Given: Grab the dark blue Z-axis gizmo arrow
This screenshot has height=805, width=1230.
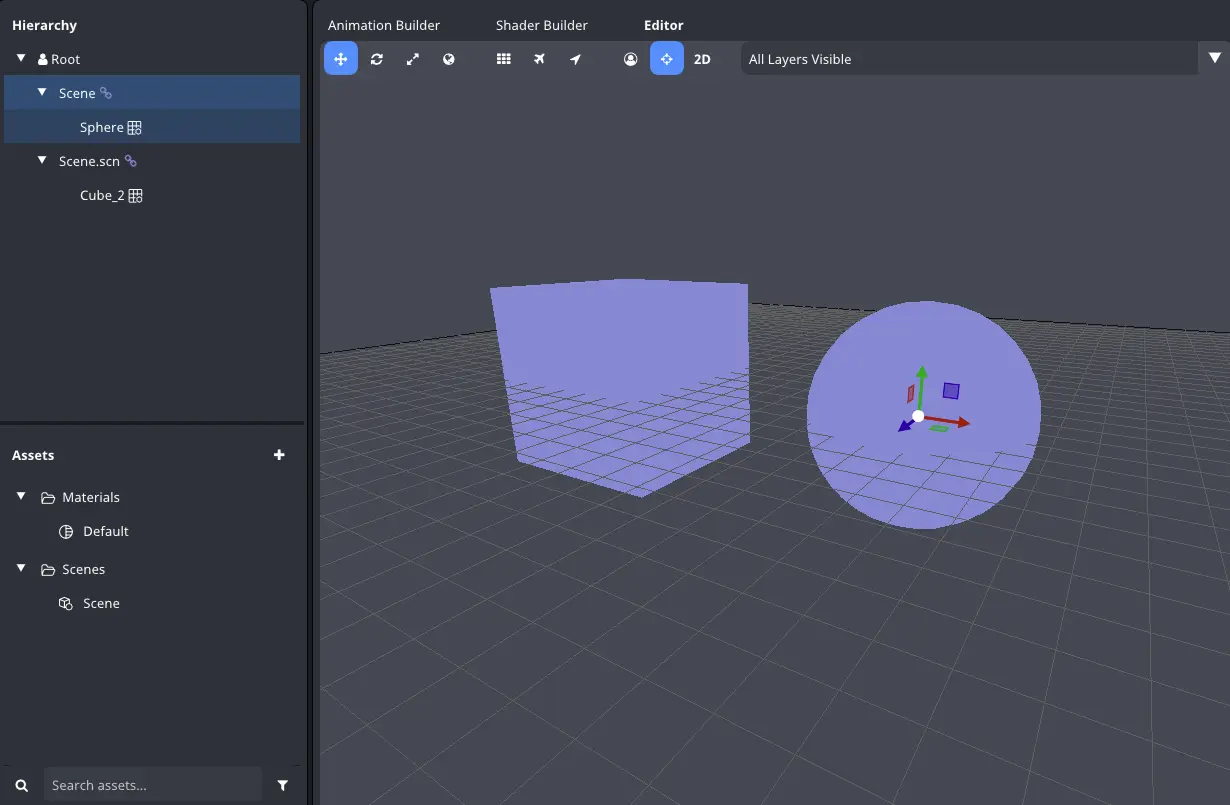Looking at the screenshot, I should click(x=905, y=426).
